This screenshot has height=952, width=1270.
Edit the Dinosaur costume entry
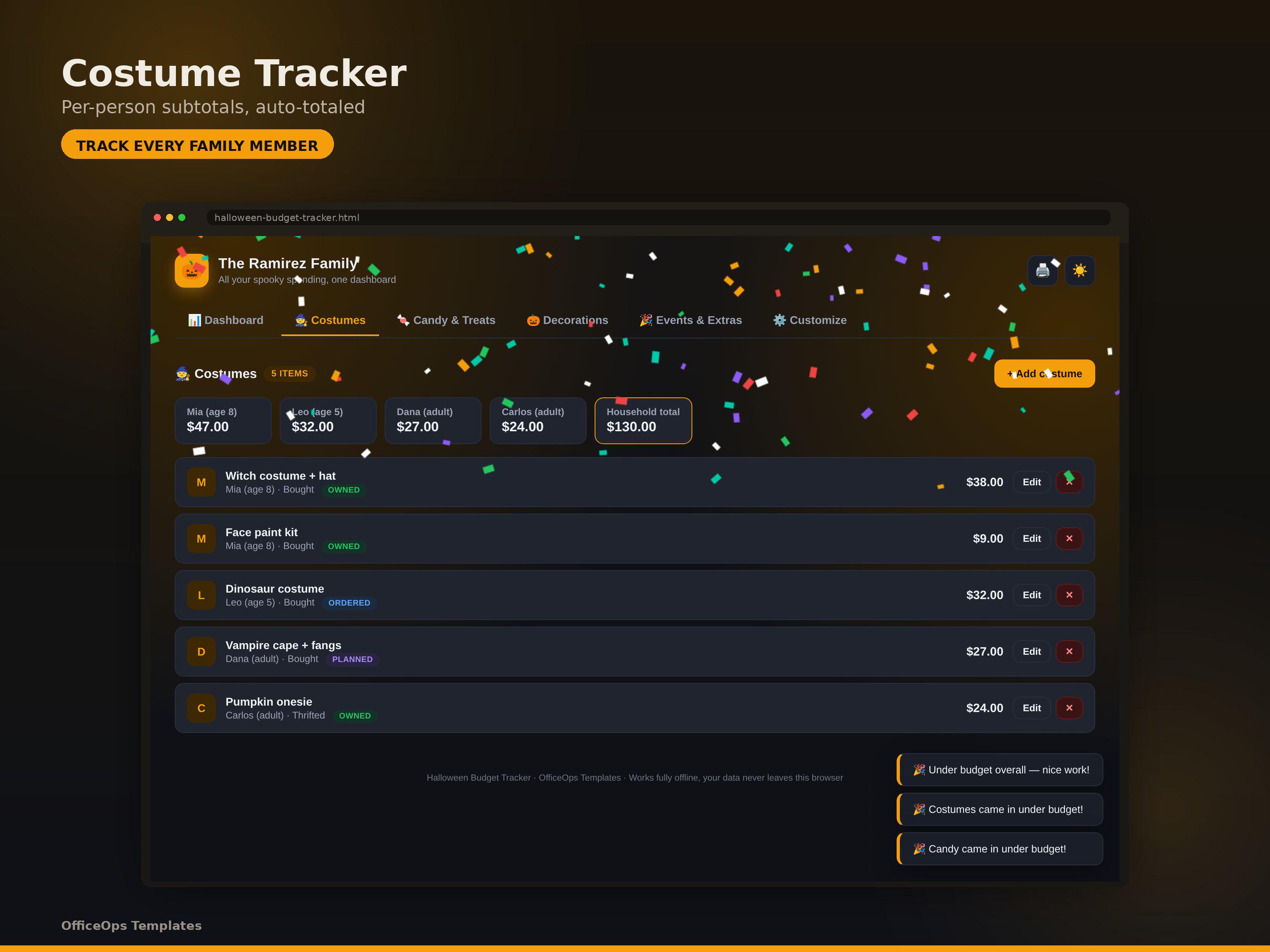tap(1031, 595)
